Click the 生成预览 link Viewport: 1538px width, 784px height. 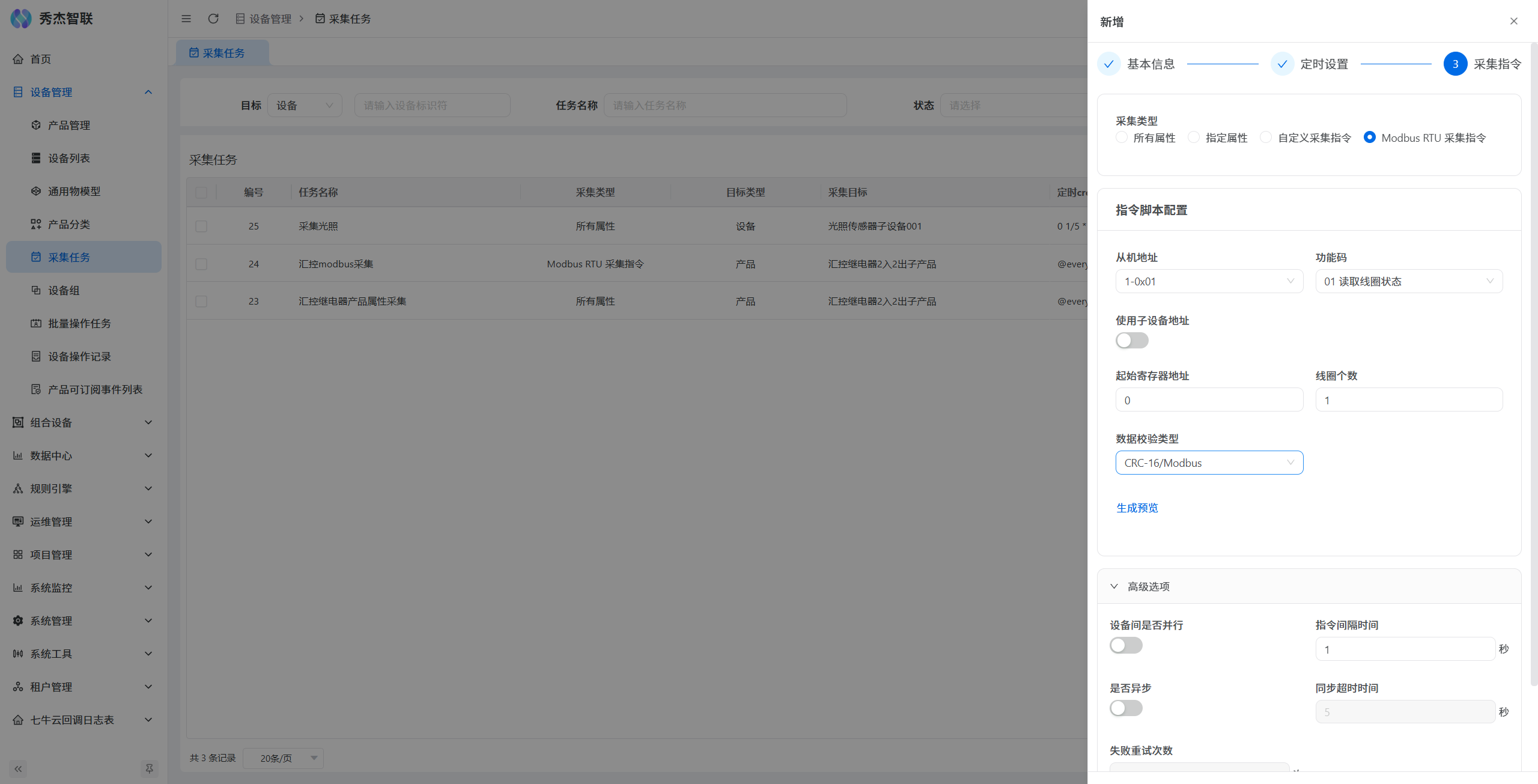pos(1137,508)
